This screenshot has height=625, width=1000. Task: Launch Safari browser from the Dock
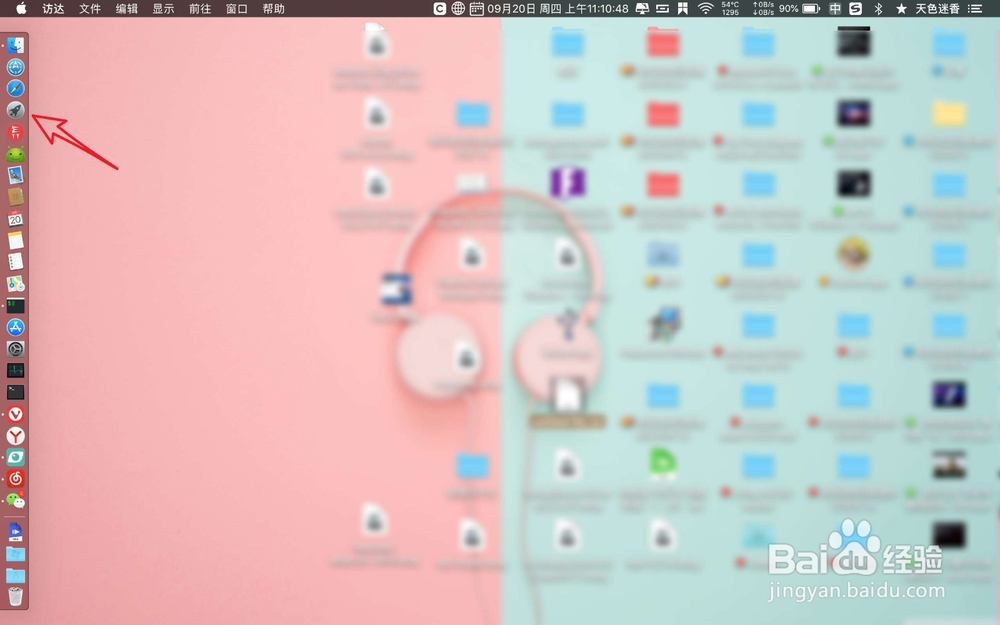coord(14,88)
